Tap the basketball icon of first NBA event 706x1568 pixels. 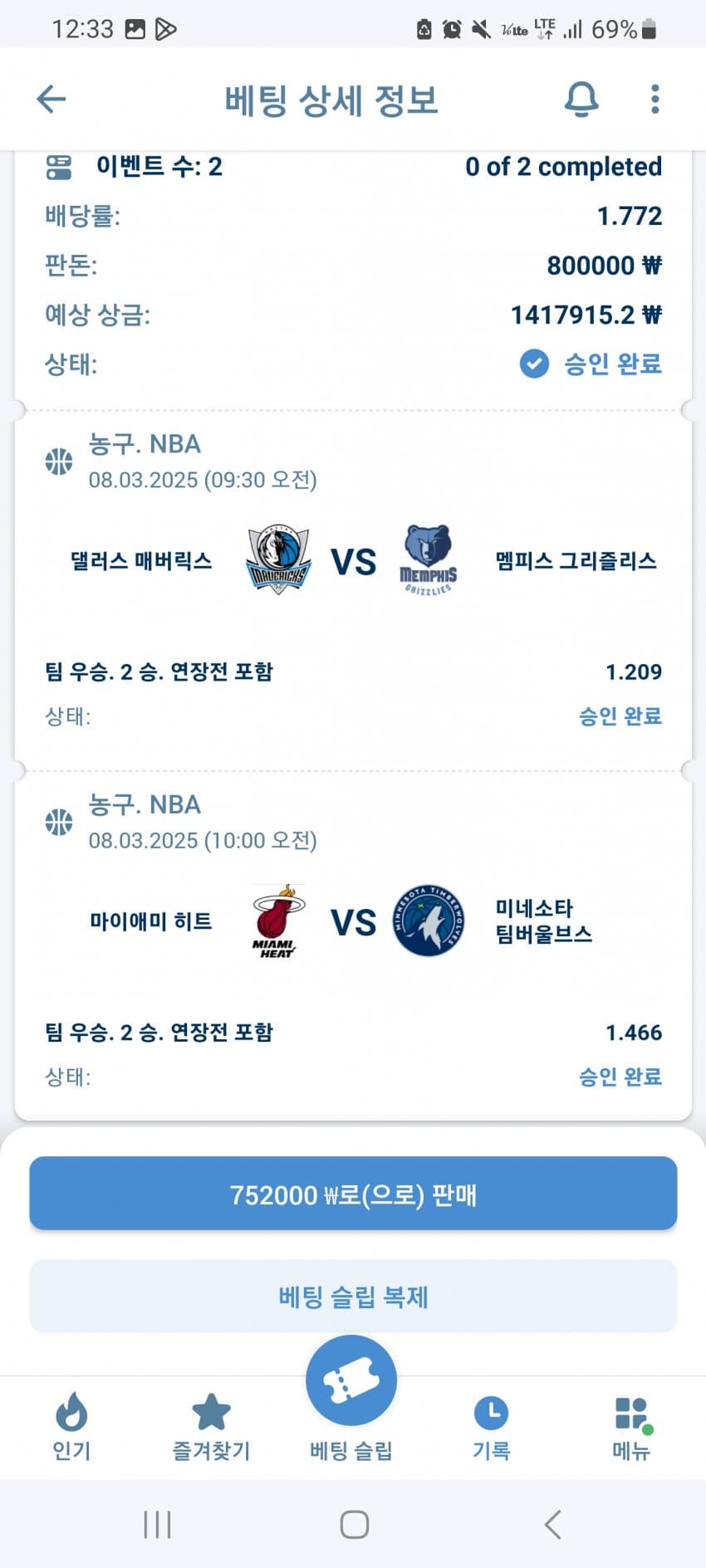tap(59, 461)
